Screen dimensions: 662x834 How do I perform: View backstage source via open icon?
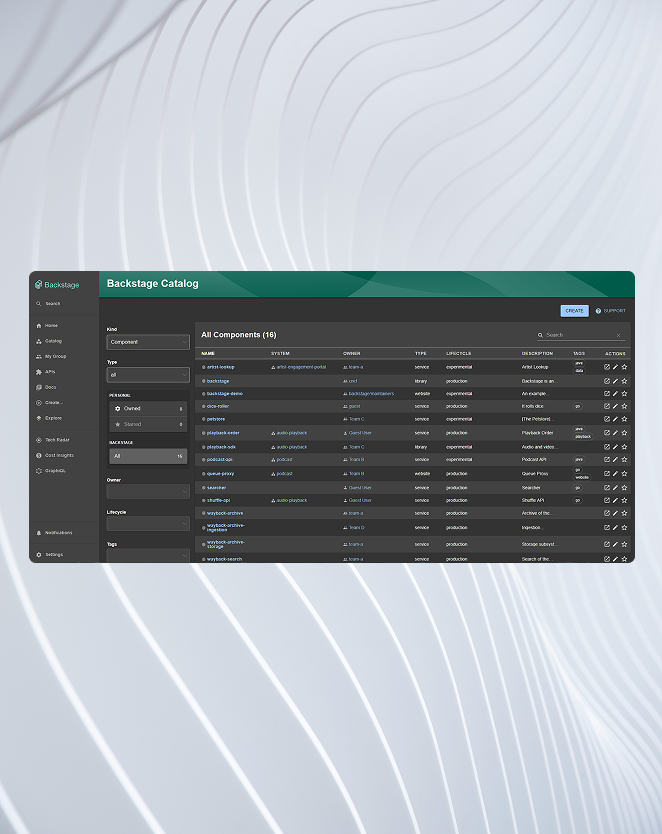coord(607,381)
